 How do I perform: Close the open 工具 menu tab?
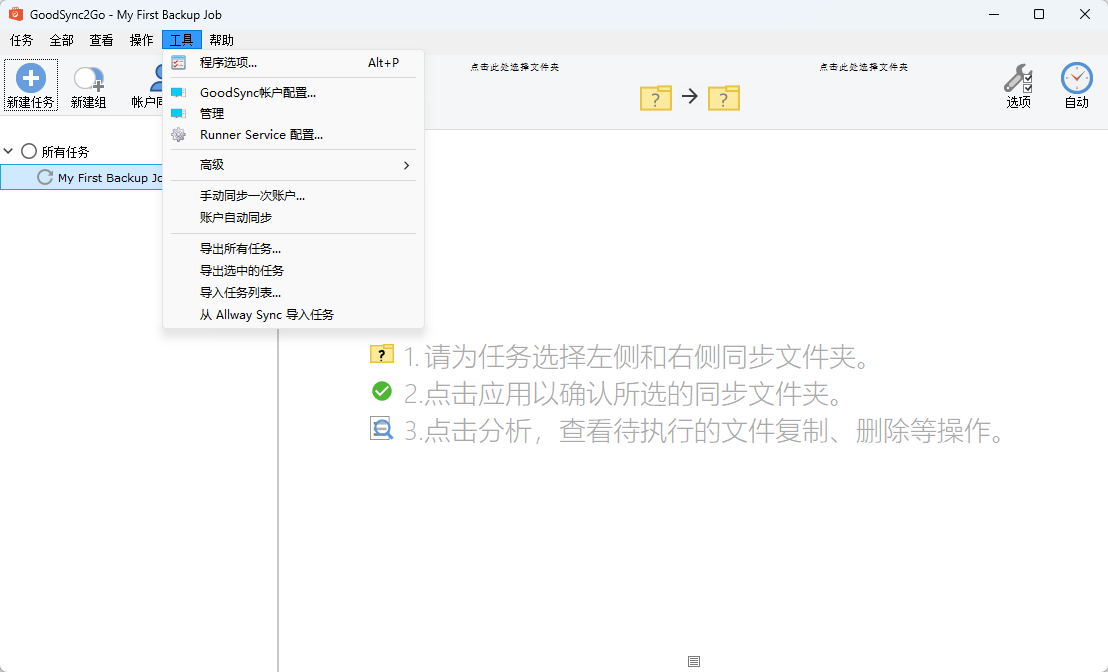[182, 40]
